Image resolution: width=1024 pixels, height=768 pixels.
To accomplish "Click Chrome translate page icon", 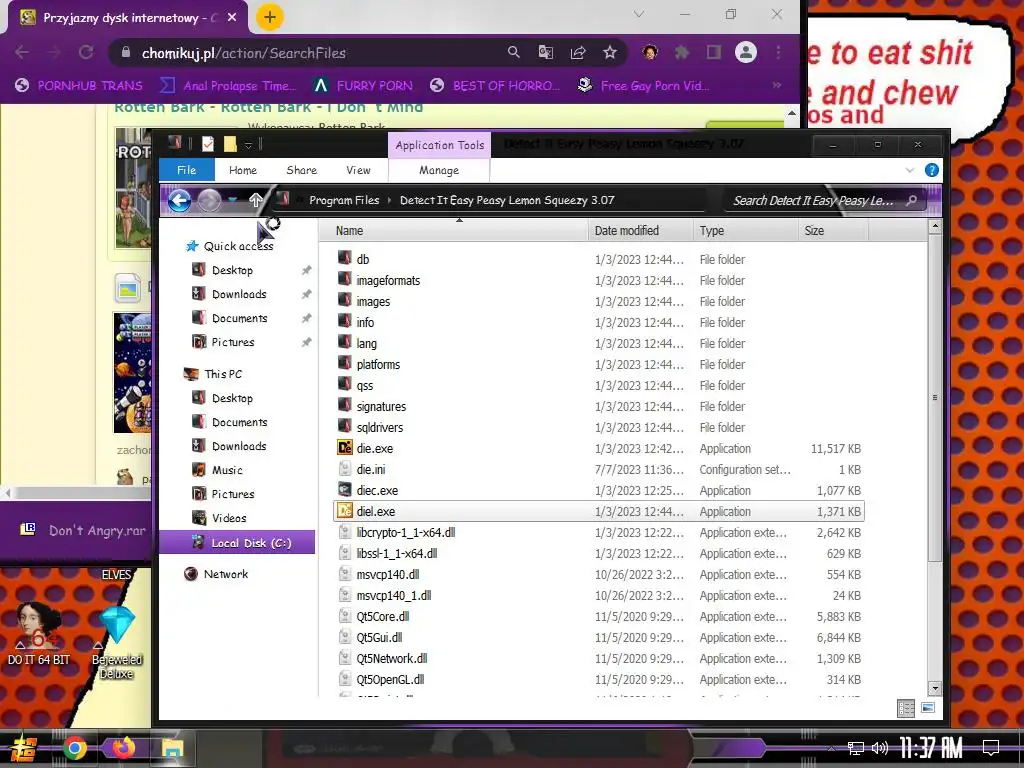I will [x=545, y=52].
